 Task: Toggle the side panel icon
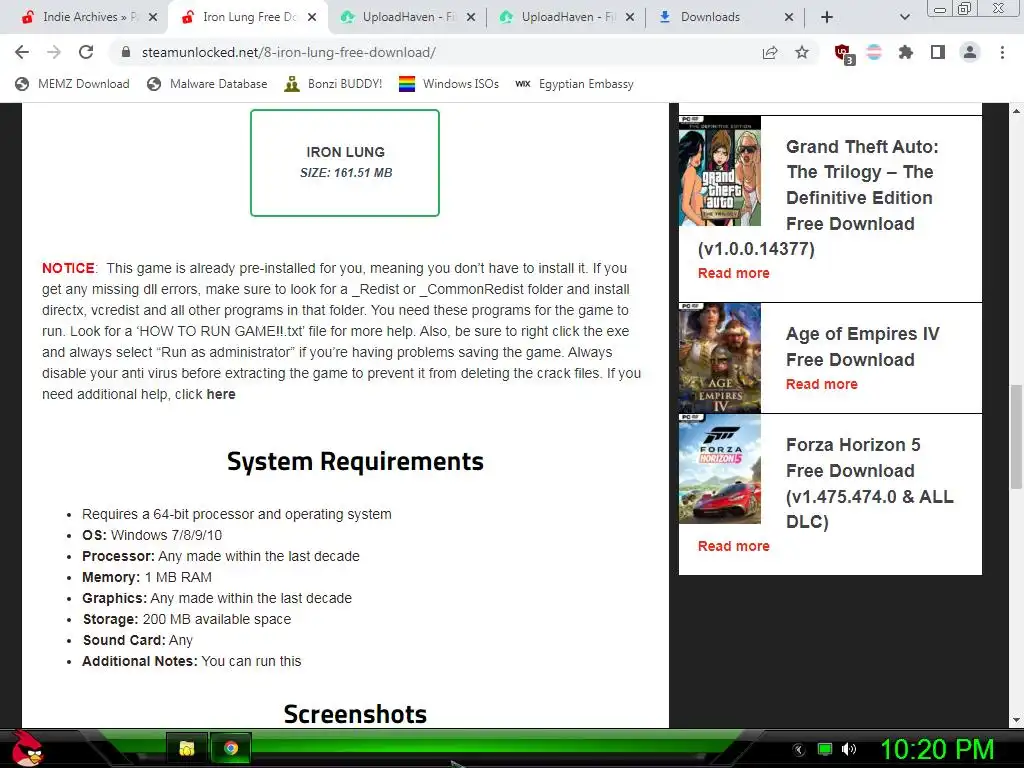tap(938, 52)
